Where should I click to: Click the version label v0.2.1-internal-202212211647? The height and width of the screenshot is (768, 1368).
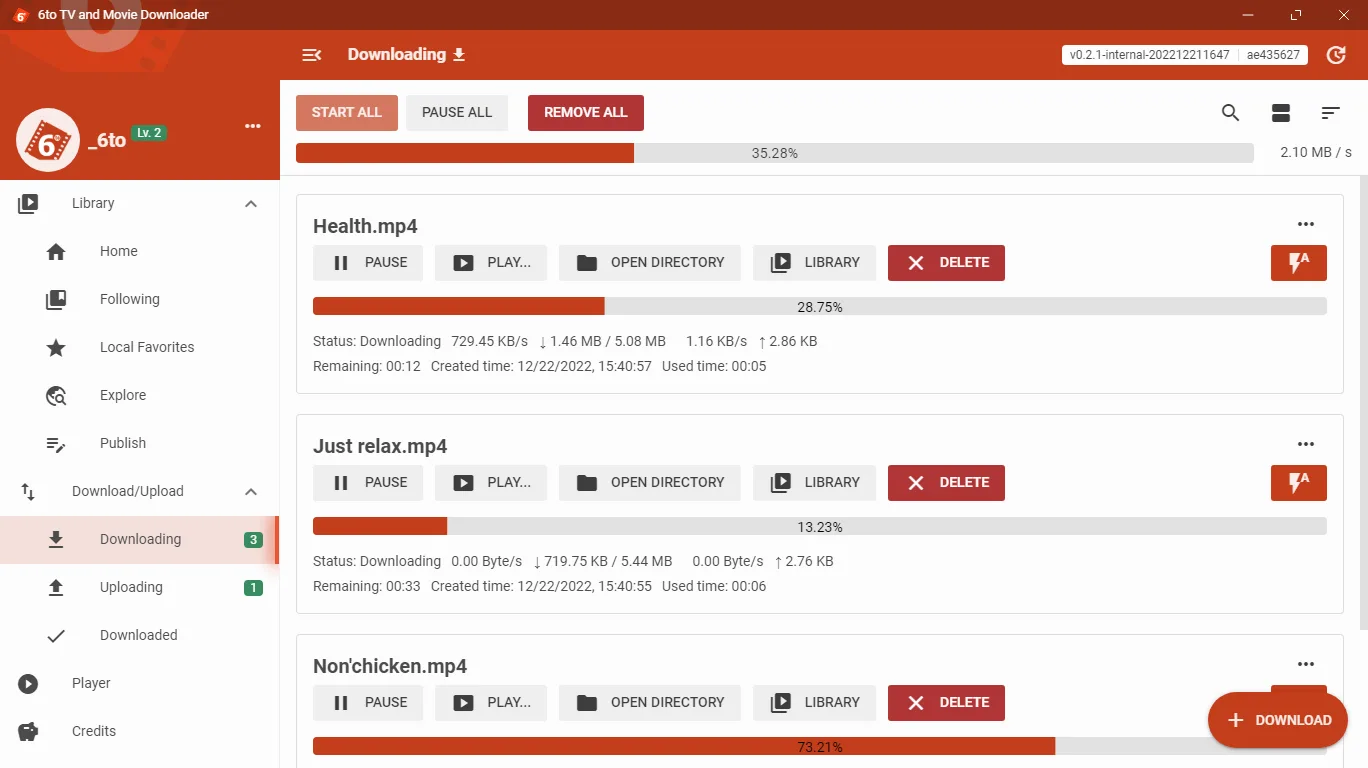click(x=1150, y=55)
